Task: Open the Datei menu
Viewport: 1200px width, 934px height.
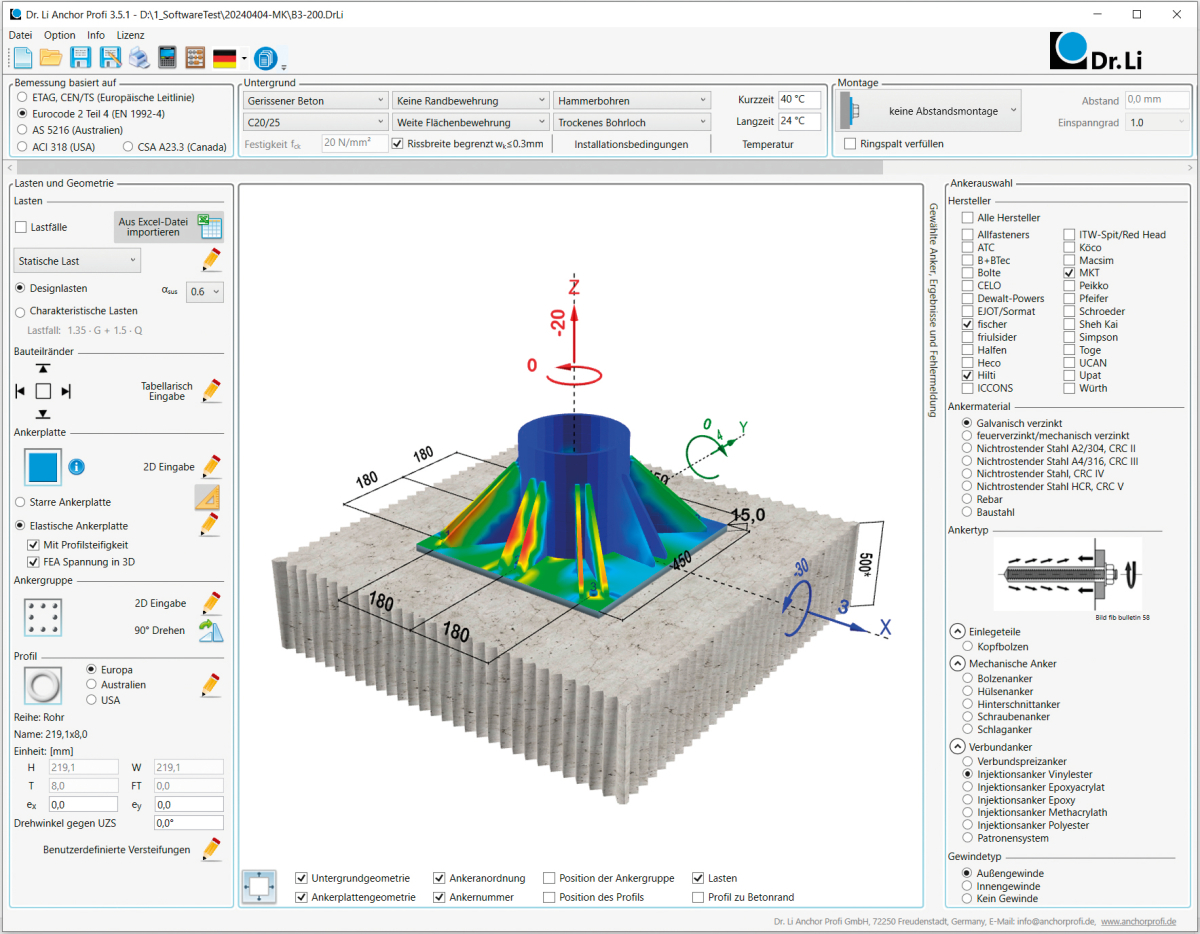Action: 20,35
